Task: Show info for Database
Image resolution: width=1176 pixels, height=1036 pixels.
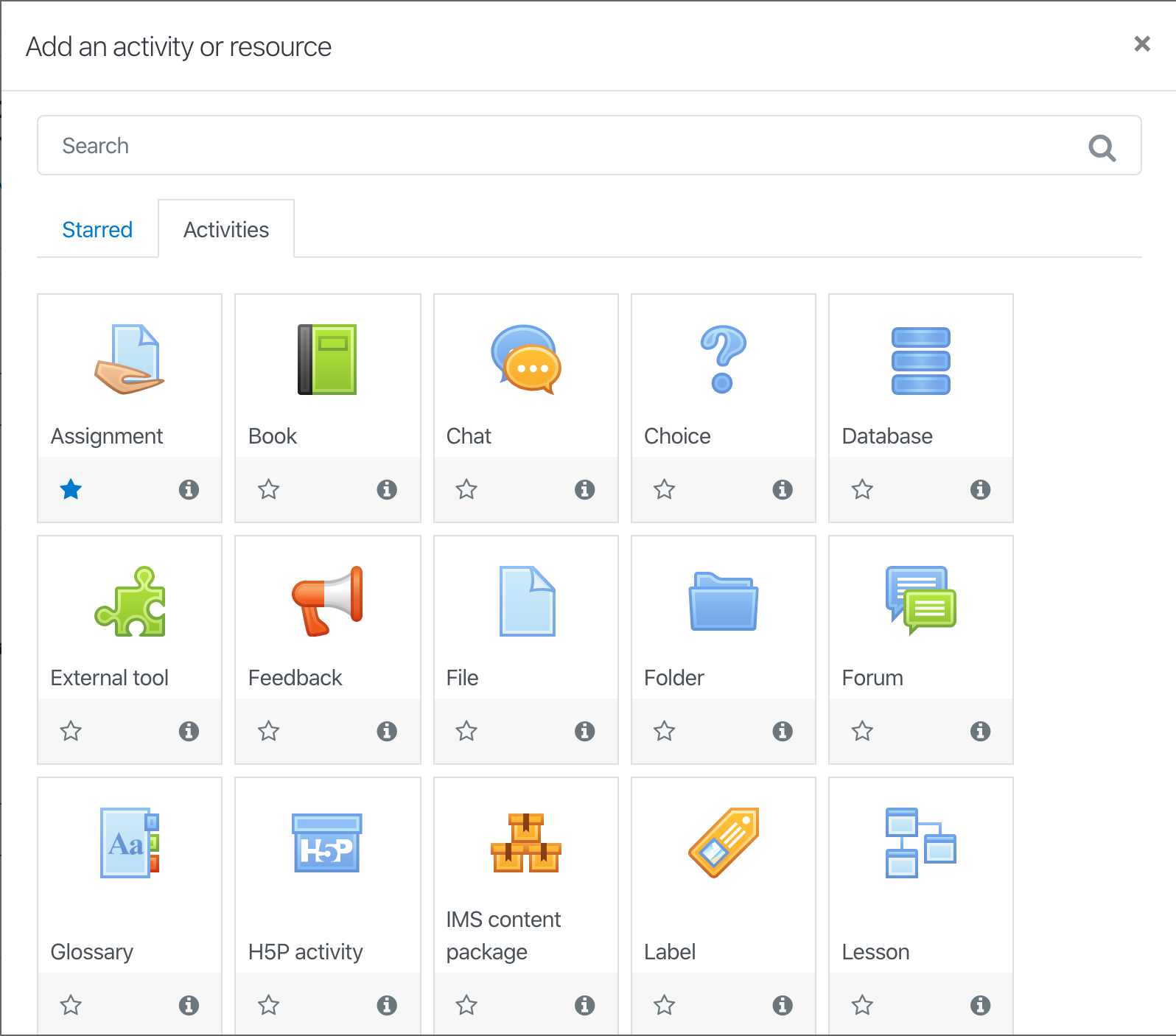Action: 980,489
